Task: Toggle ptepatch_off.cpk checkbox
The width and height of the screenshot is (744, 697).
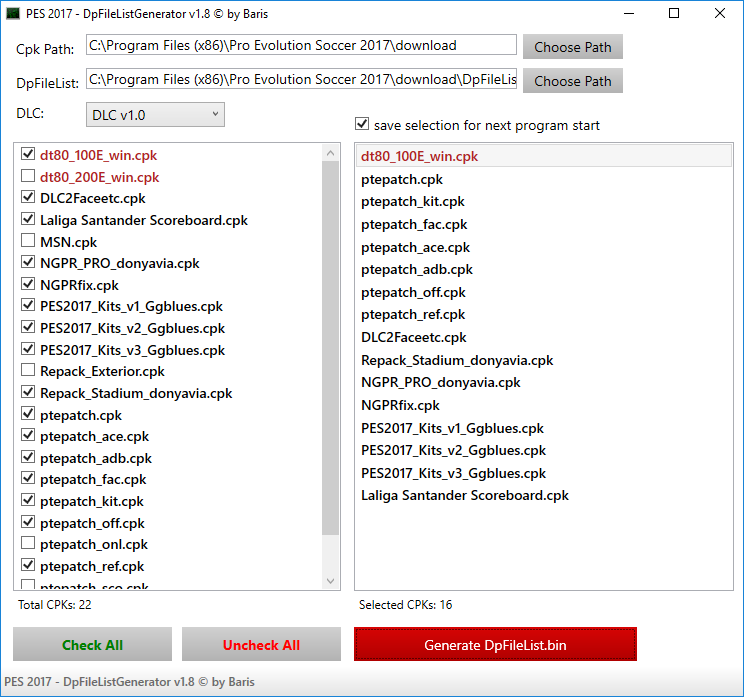Action: tap(28, 522)
